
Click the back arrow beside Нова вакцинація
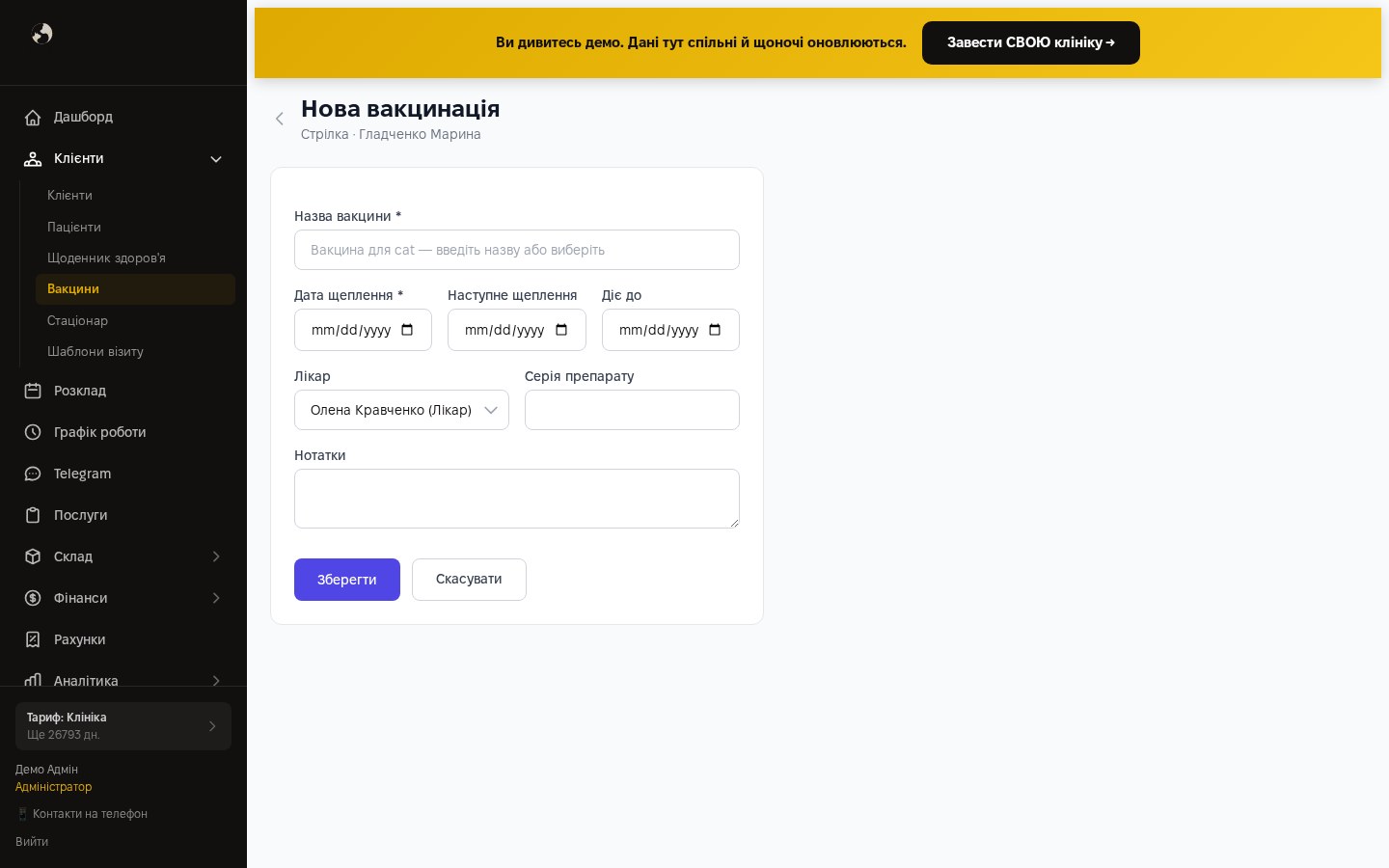280,119
